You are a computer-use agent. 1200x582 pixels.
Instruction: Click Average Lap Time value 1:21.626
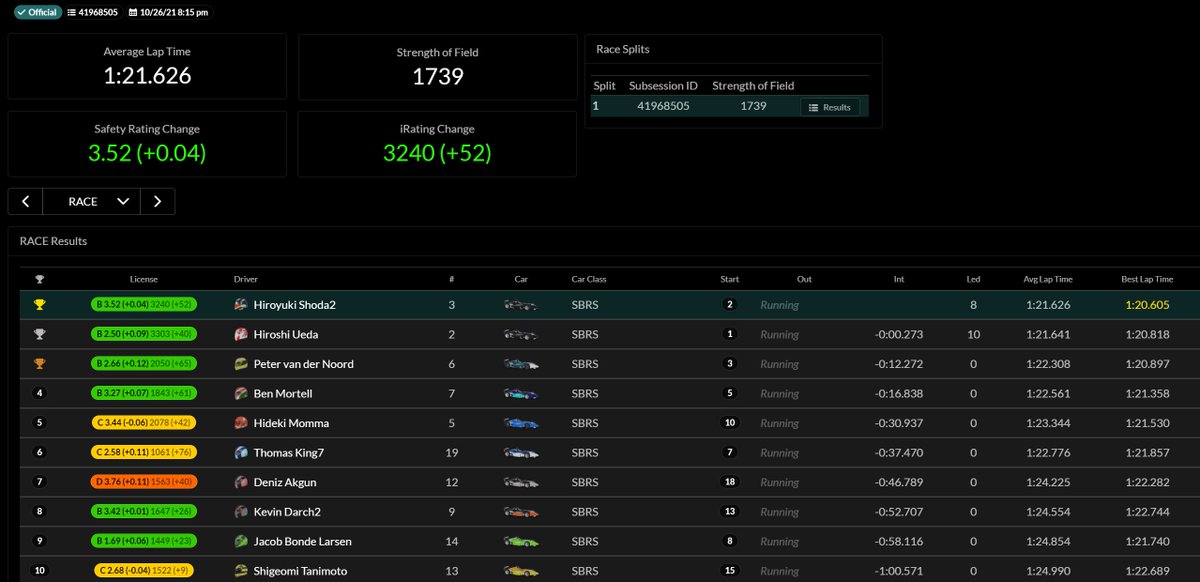[x=147, y=76]
